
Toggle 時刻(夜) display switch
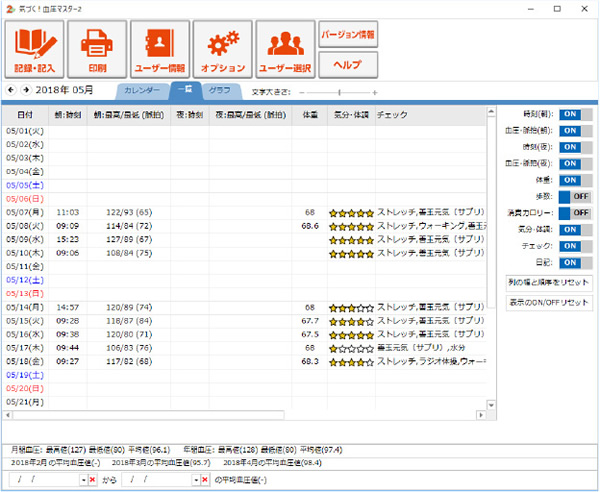(576, 147)
